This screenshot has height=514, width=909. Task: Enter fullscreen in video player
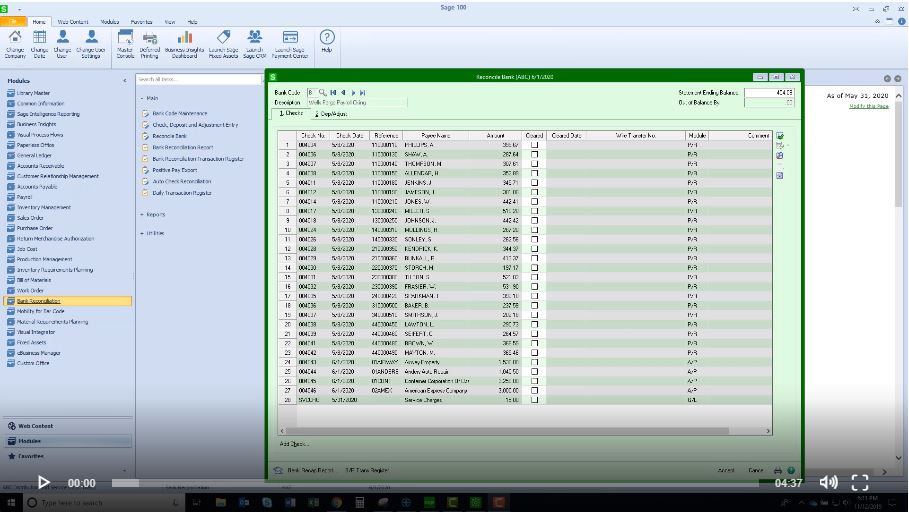tap(860, 482)
